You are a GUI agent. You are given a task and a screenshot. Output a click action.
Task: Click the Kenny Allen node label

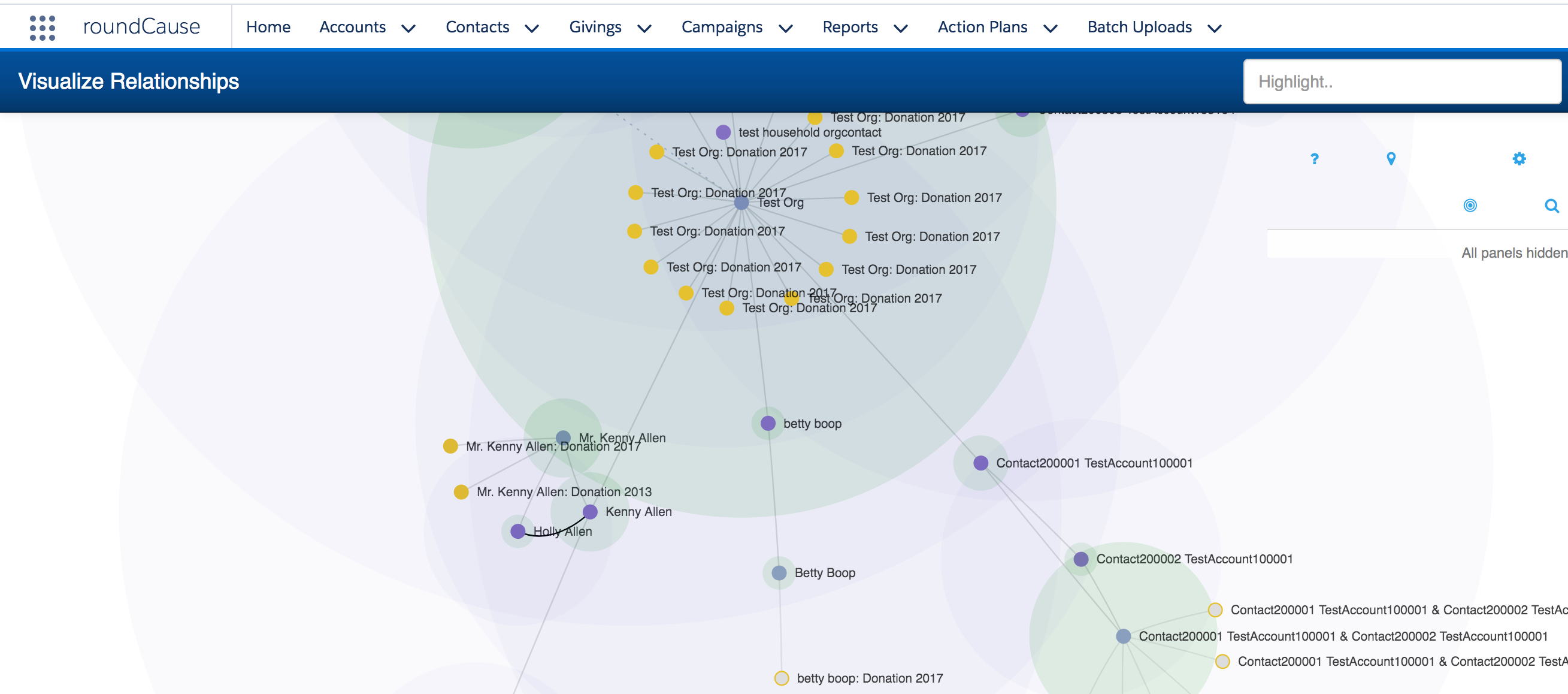(638, 512)
